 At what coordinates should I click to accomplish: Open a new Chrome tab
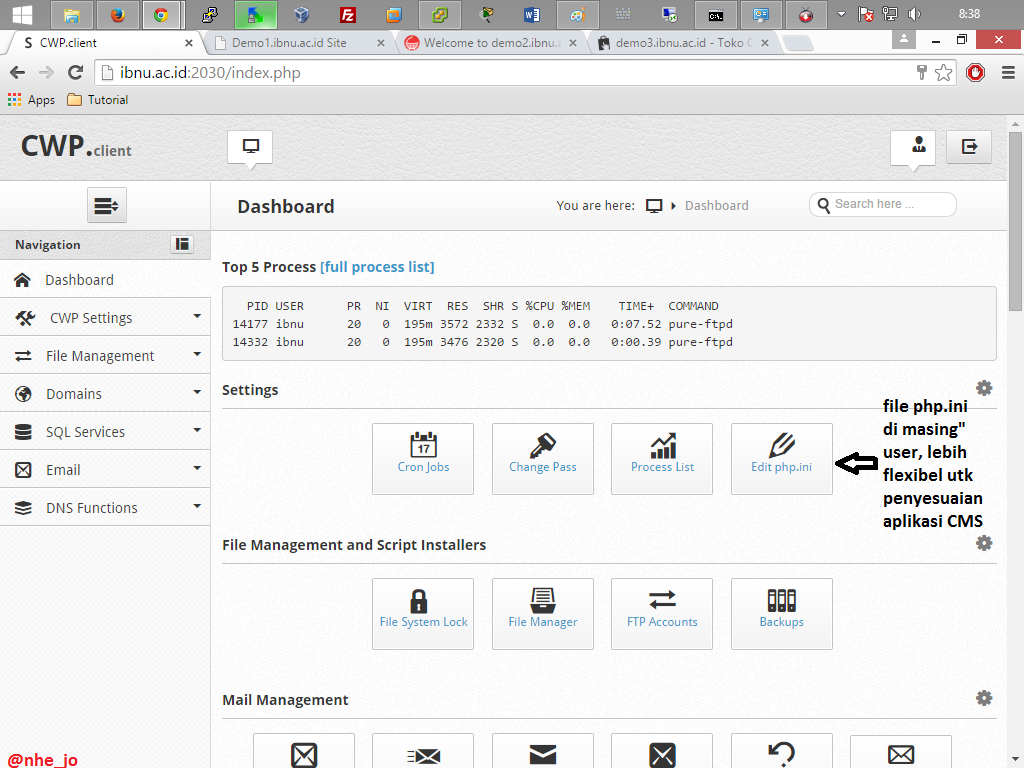(x=797, y=43)
